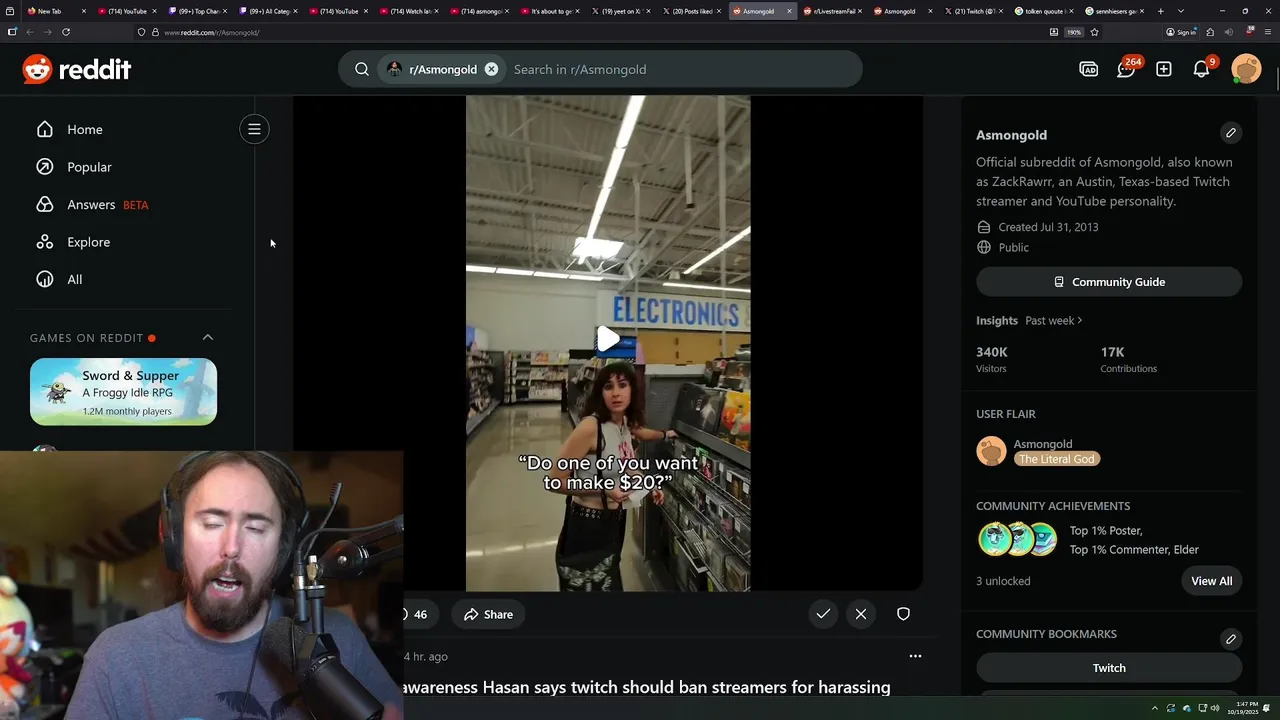Viewport: 1280px width, 720px height.
Task: Edit the community description pencil icon
Action: 1231,133
